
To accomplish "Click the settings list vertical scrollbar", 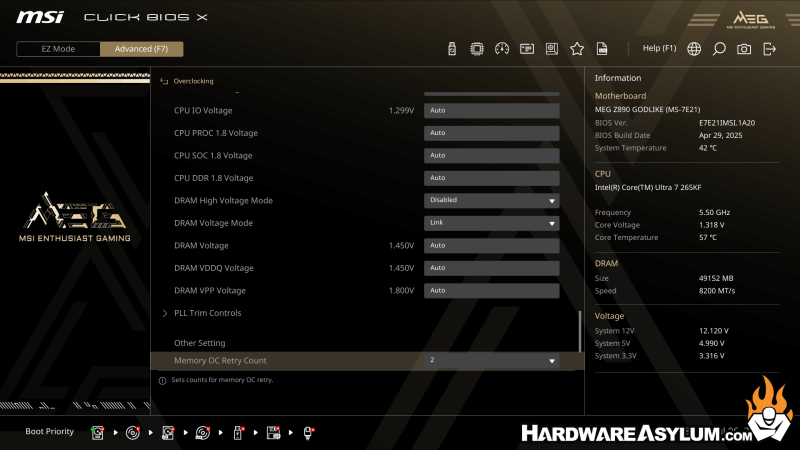I will [580, 332].
